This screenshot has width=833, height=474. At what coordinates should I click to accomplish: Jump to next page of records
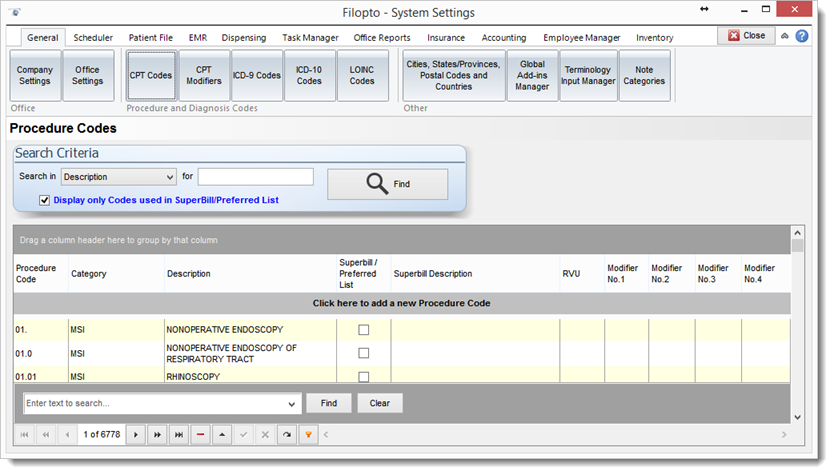tap(157, 435)
